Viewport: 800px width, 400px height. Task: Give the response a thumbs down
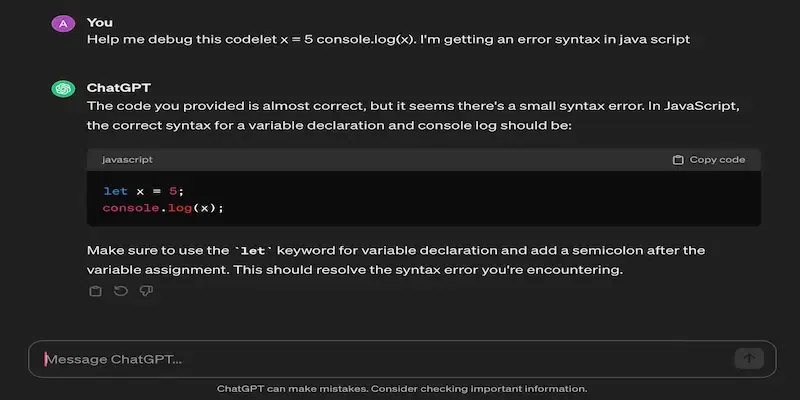tap(146, 291)
